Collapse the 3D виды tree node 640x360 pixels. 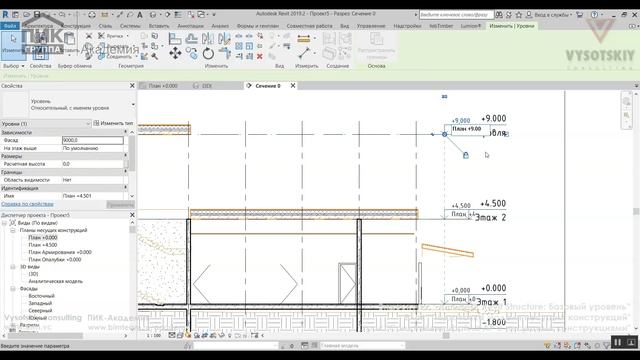point(13,267)
